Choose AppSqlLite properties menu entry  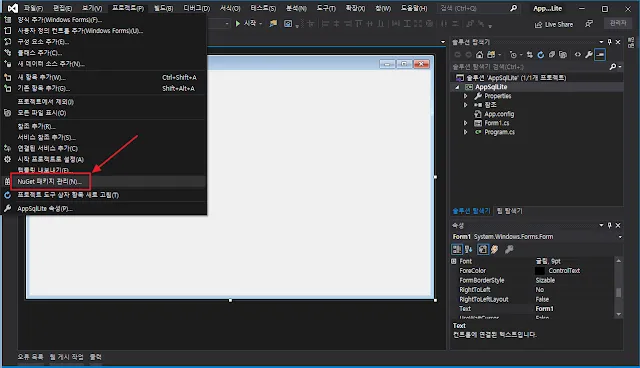click(45, 208)
